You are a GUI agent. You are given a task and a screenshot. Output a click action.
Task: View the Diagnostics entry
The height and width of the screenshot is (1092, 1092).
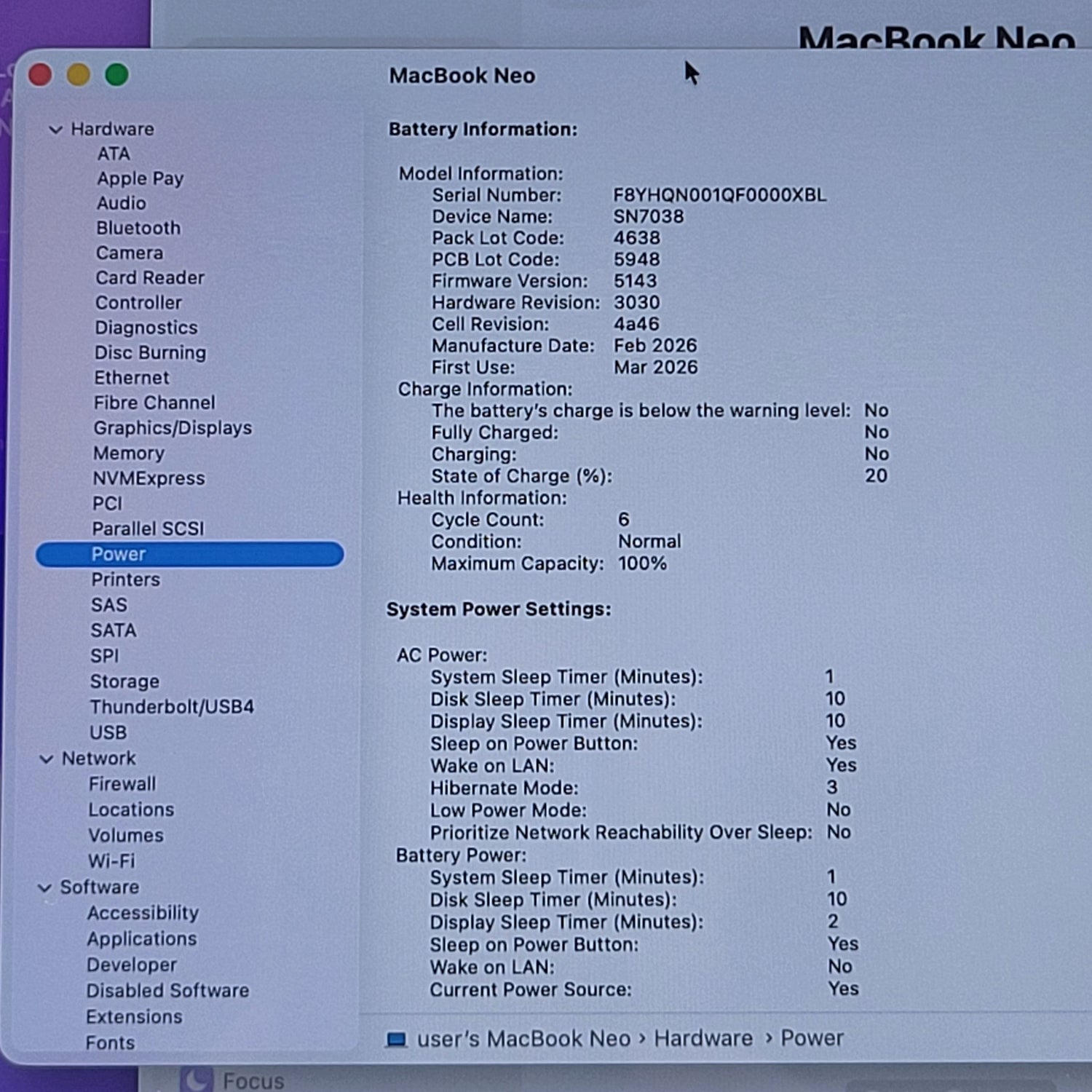pos(146,328)
